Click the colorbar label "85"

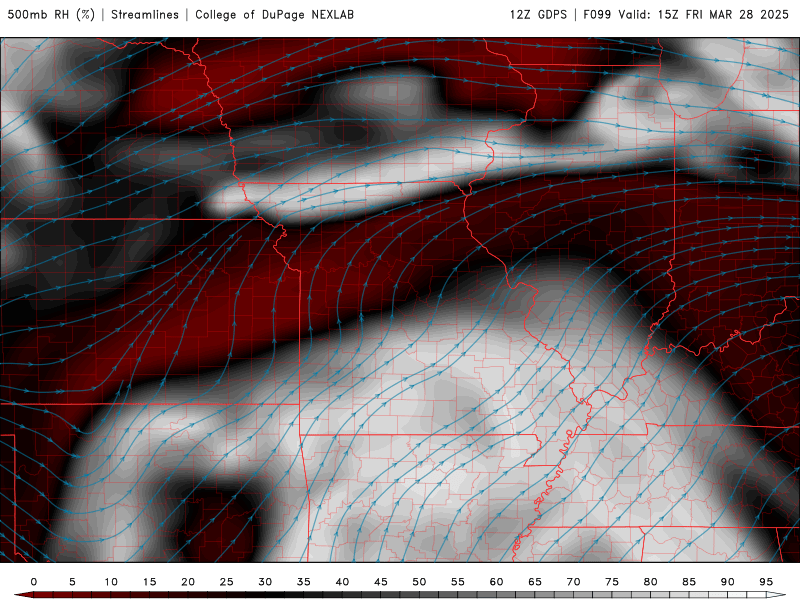[x=689, y=582]
